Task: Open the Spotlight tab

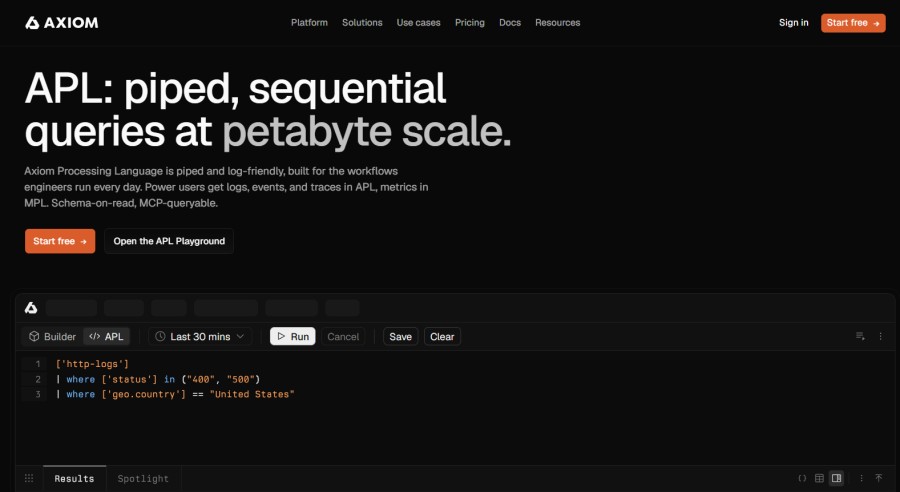Action: point(143,478)
